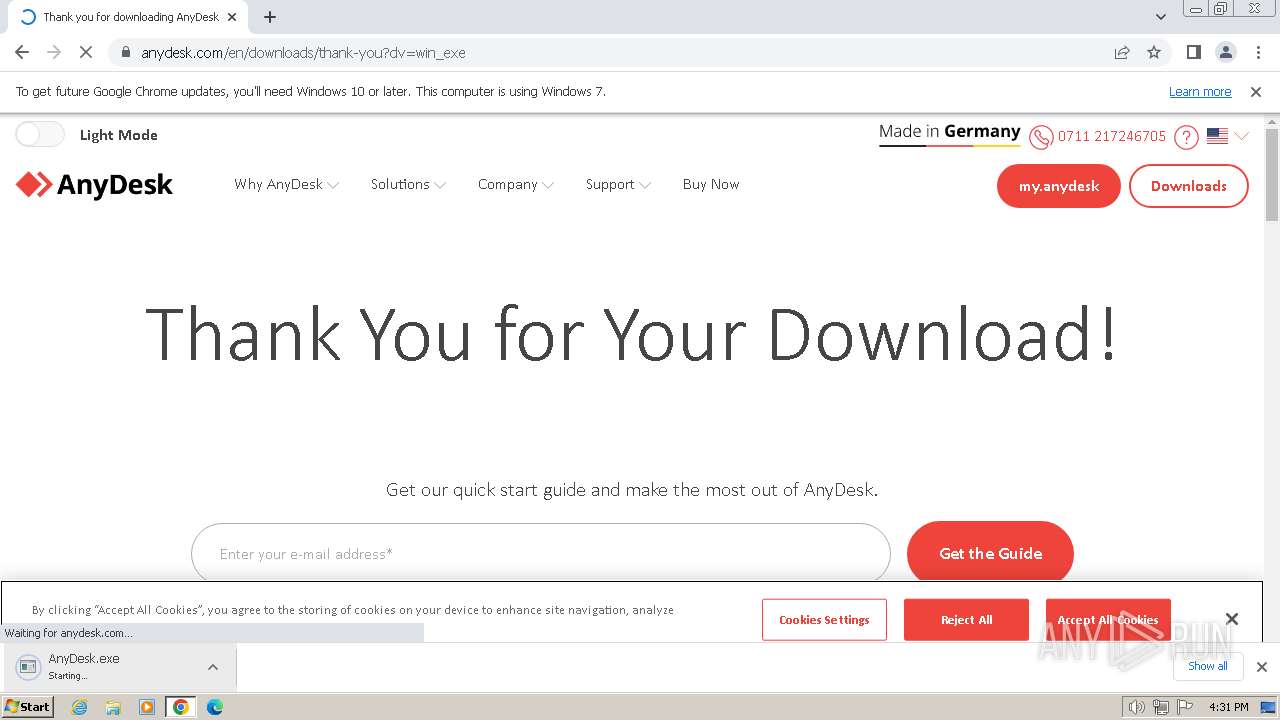Open Internet Explorer from the taskbar

(x=80, y=707)
